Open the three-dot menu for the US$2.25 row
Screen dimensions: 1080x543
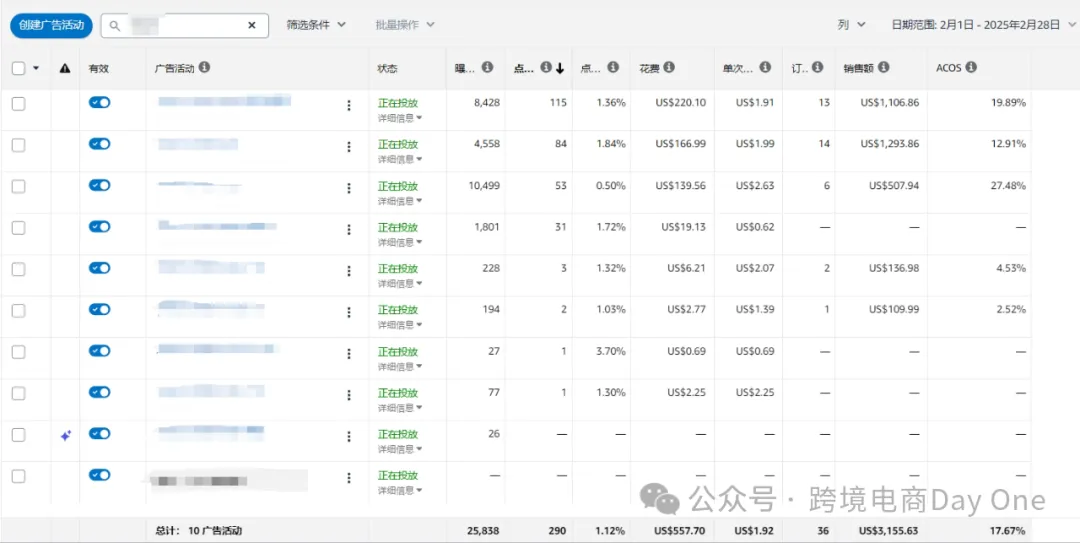click(x=349, y=395)
